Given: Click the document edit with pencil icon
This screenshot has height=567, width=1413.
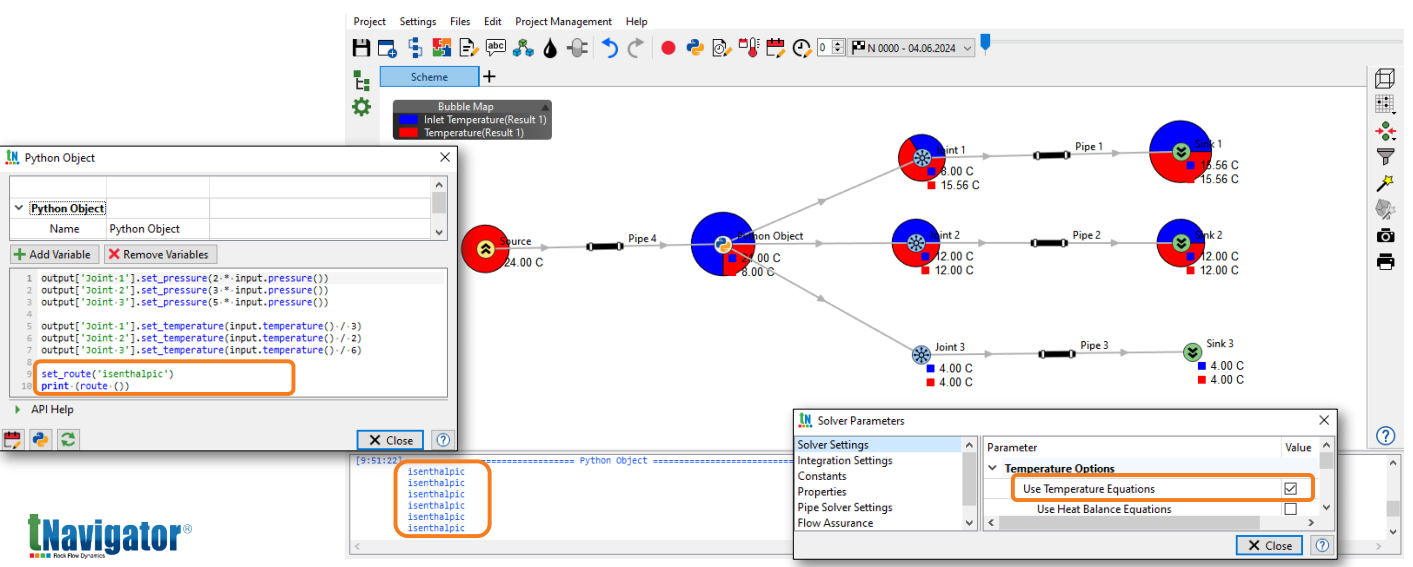Looking at the screenshot, I should pos(469,48).
